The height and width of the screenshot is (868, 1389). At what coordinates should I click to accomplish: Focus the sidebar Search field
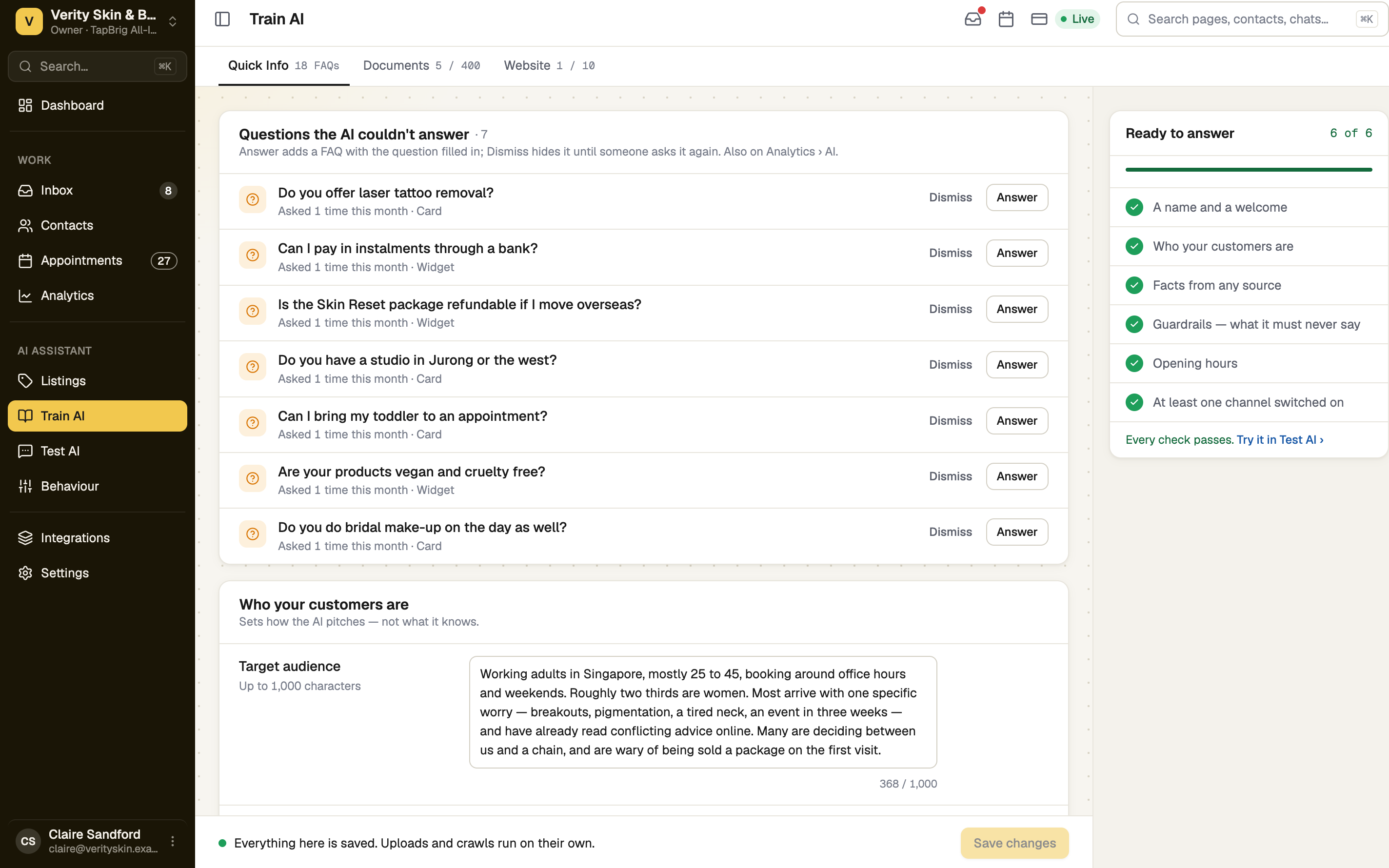tap(97, 66)
